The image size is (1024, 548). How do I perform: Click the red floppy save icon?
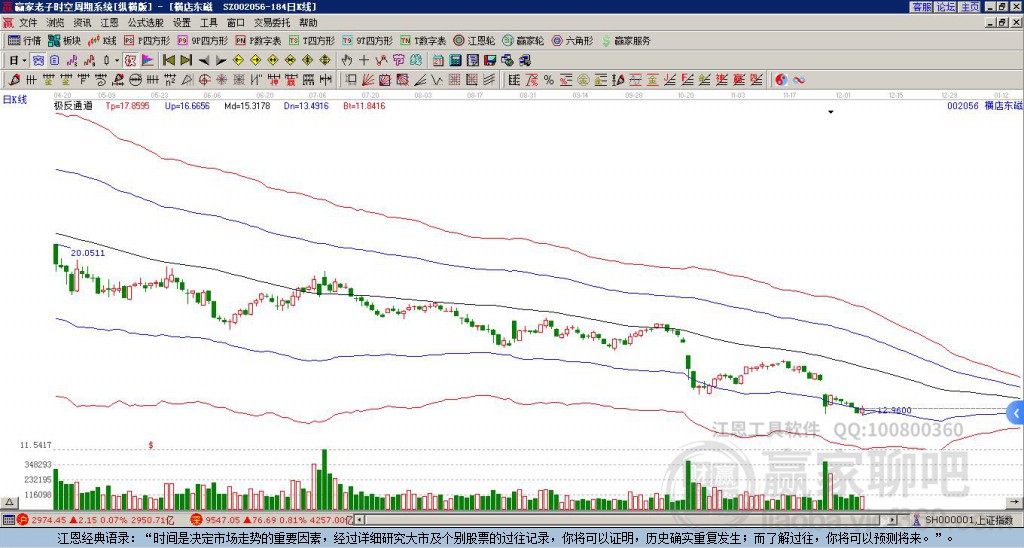[490, 61]
